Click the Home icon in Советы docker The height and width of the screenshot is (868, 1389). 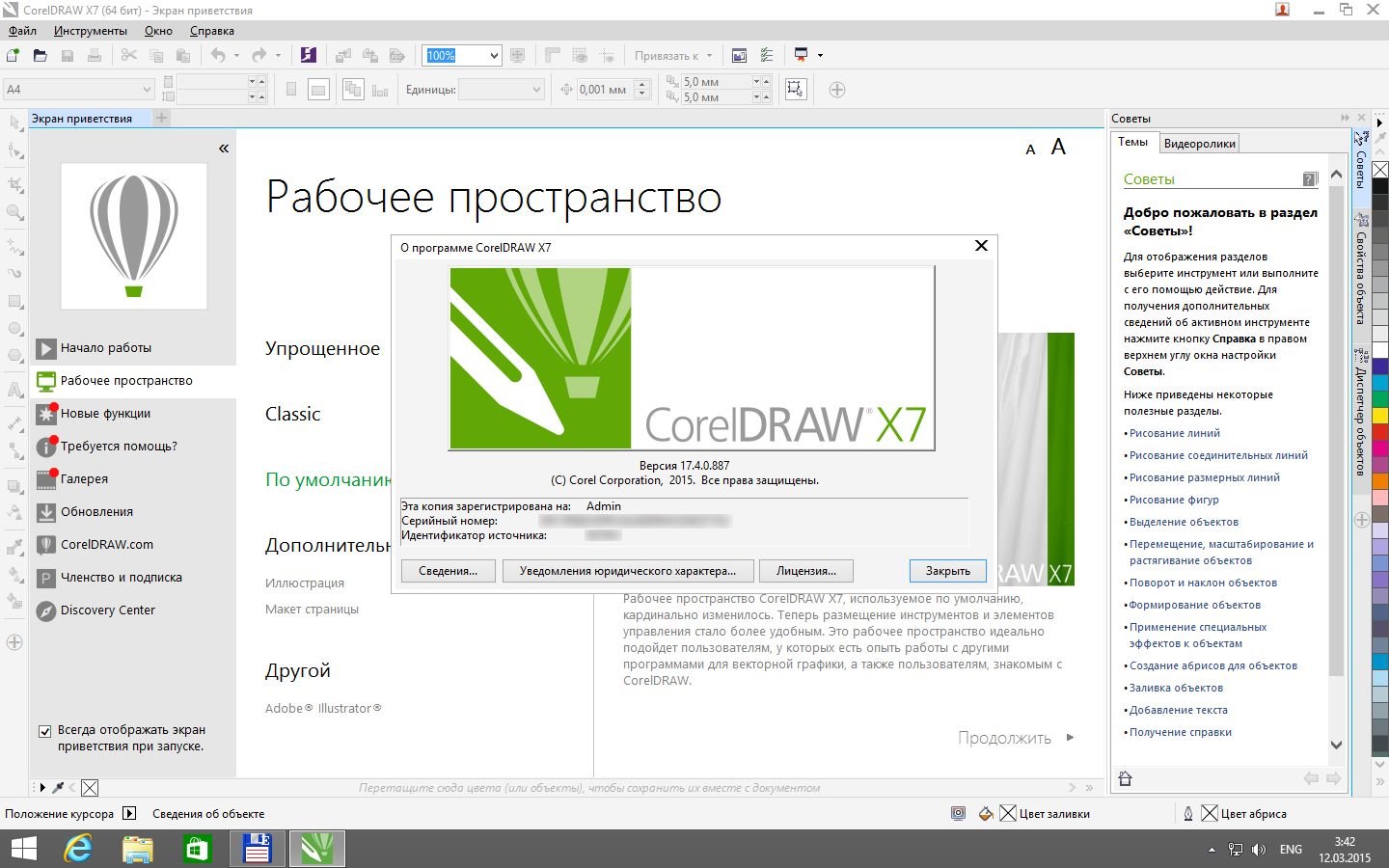[x=1125, y=778]
